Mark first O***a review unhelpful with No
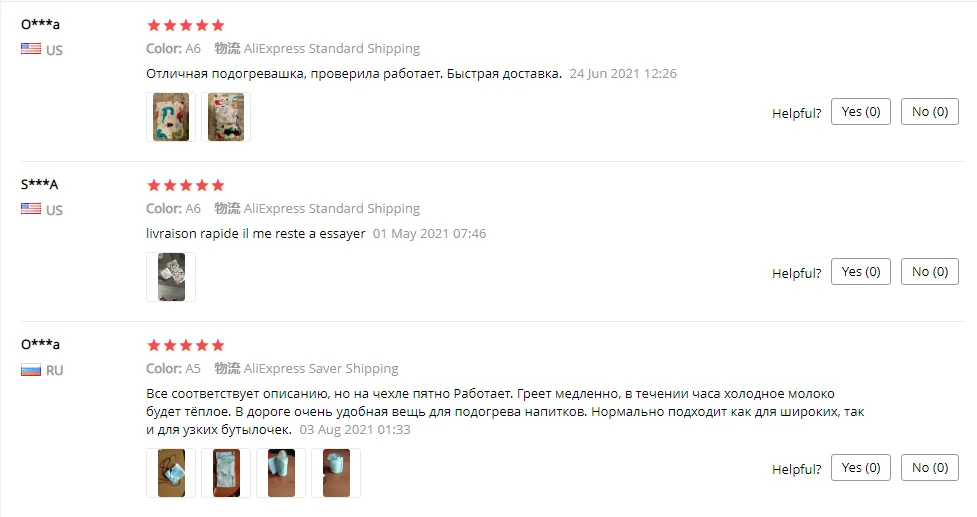Image resolution: width=977 pixels, height=517 pixels. coord(930,111)
